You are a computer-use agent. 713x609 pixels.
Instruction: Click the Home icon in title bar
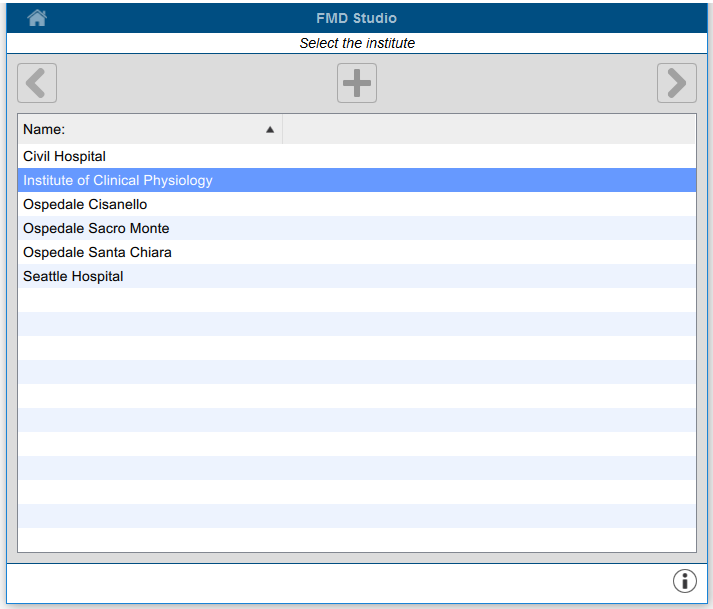37,18
